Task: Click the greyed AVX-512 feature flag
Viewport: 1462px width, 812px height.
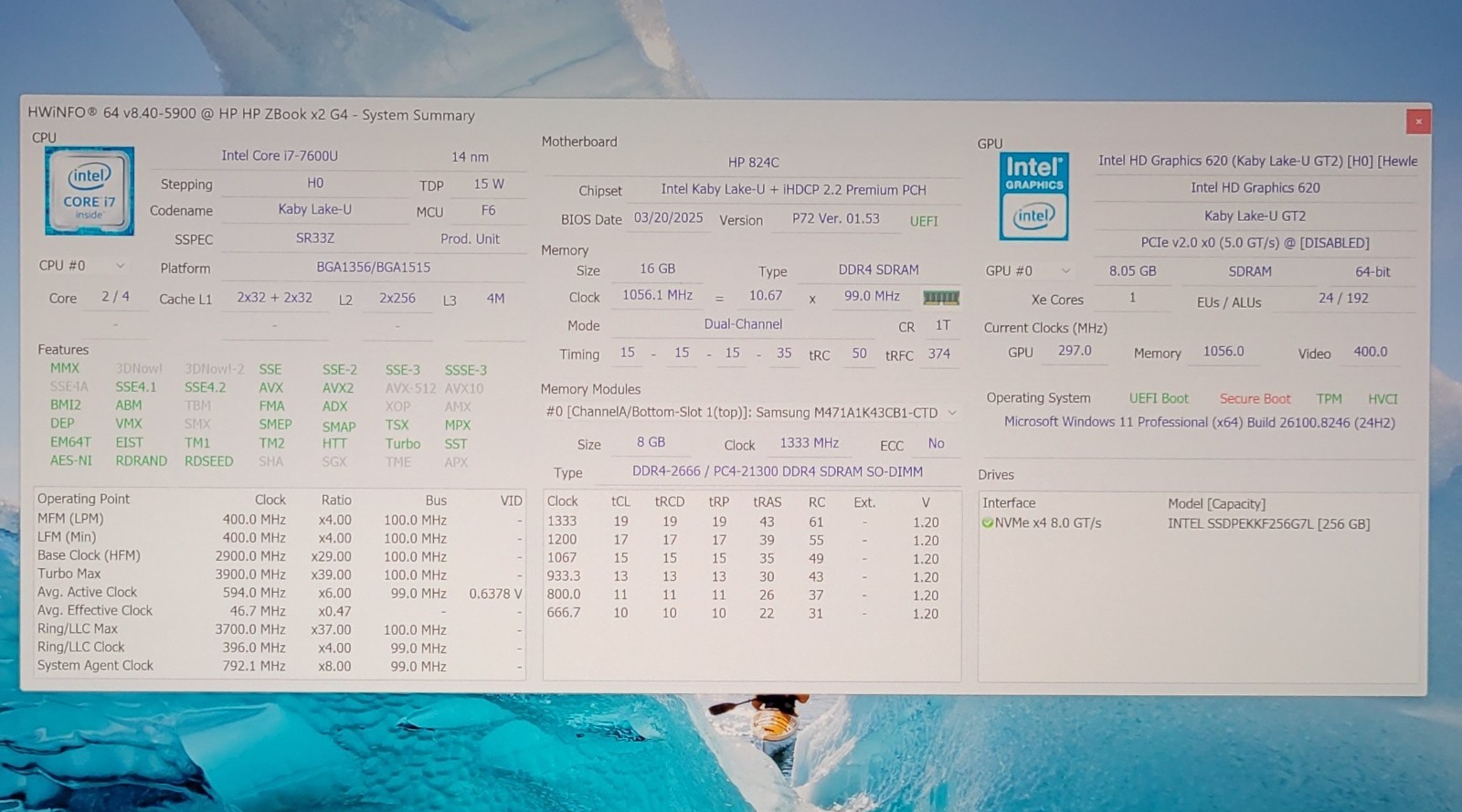Action: coord(410,388)
